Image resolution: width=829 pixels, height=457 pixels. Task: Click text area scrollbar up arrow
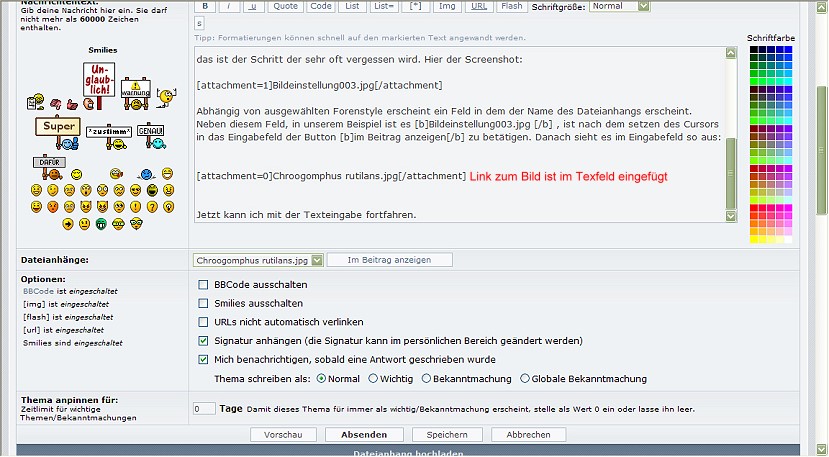pos(731,53)
